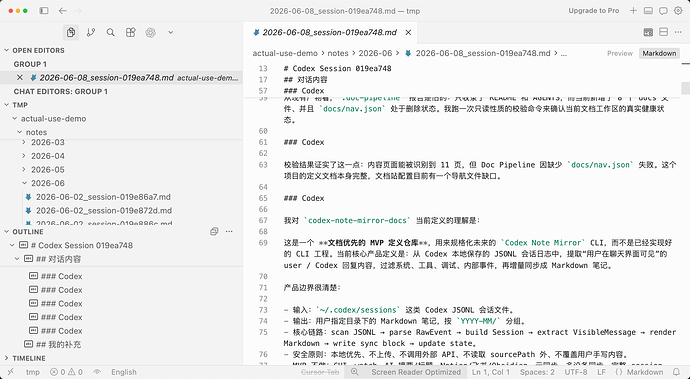The image size is (690, 379).
Task: Open the Codex OpenAI panel icon
Action: point(150,32)
